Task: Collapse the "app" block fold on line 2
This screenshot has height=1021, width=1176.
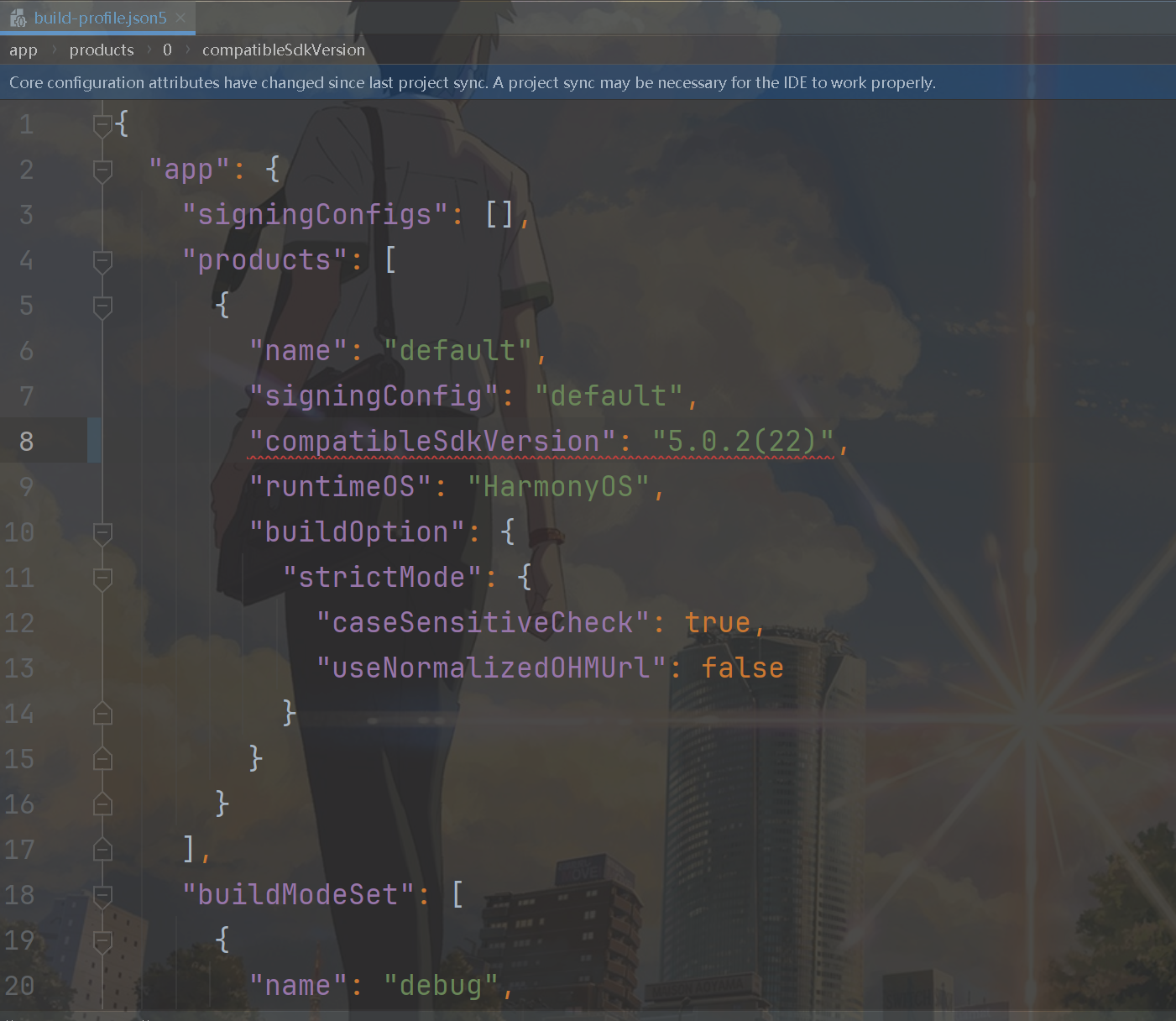Action: point(102,170)
